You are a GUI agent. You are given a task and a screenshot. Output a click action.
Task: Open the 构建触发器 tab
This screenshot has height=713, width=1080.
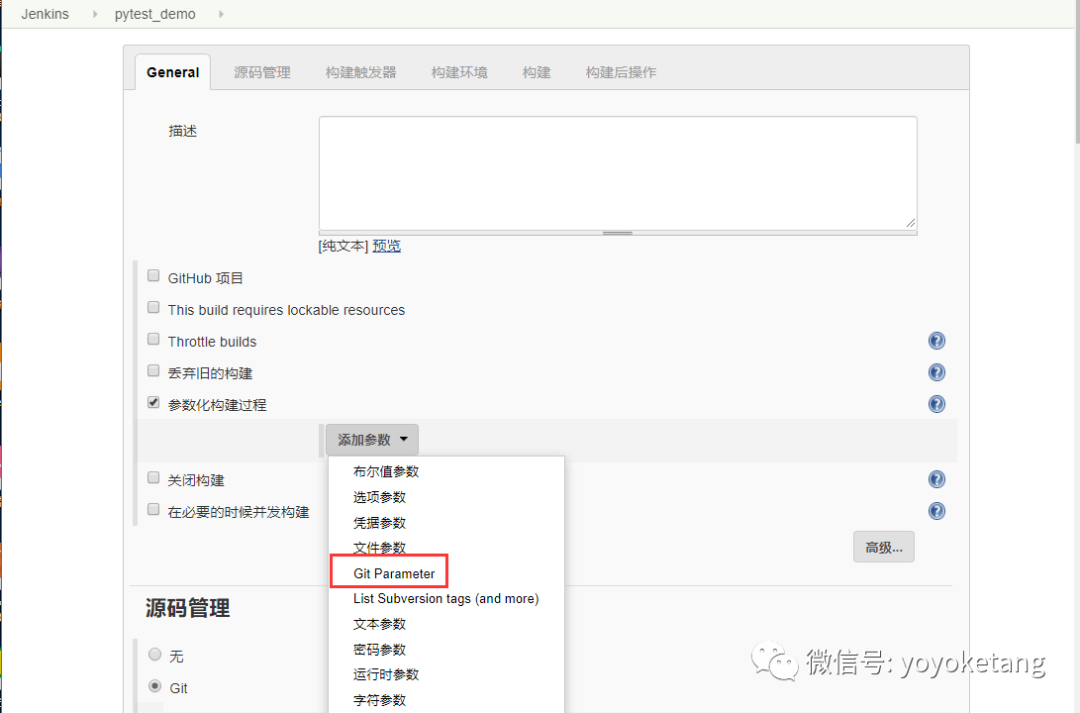[361, 72]
